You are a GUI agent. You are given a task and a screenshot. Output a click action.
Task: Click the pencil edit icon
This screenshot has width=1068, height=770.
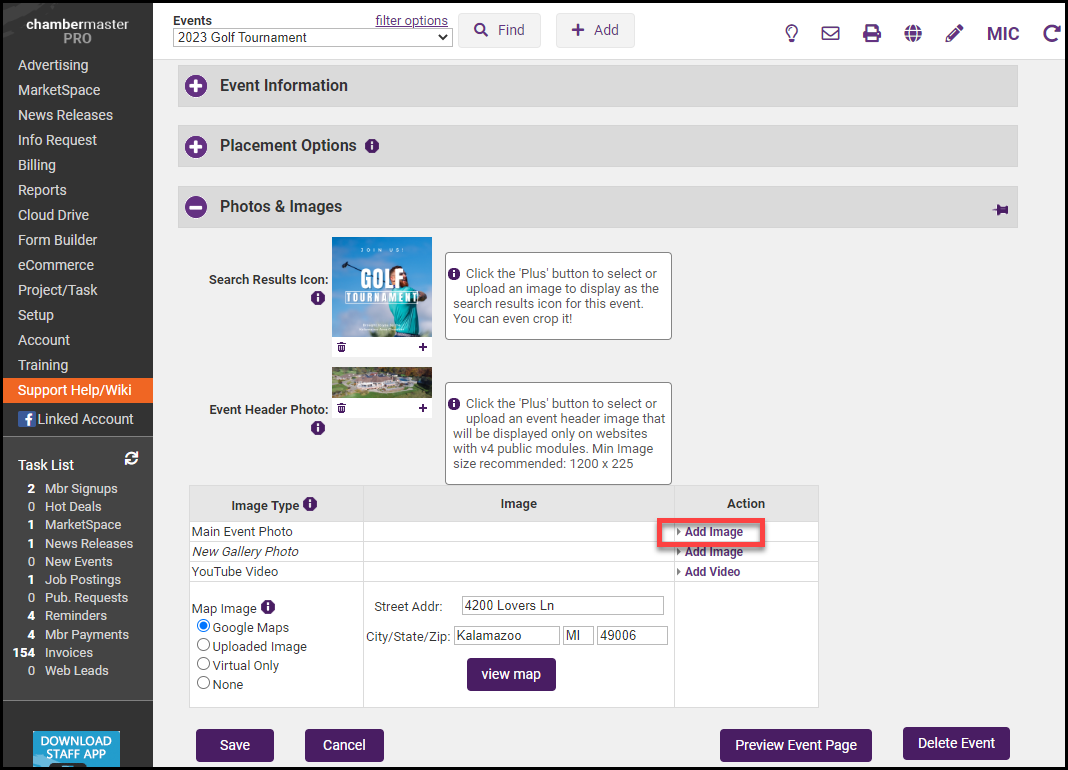[954, 33]
